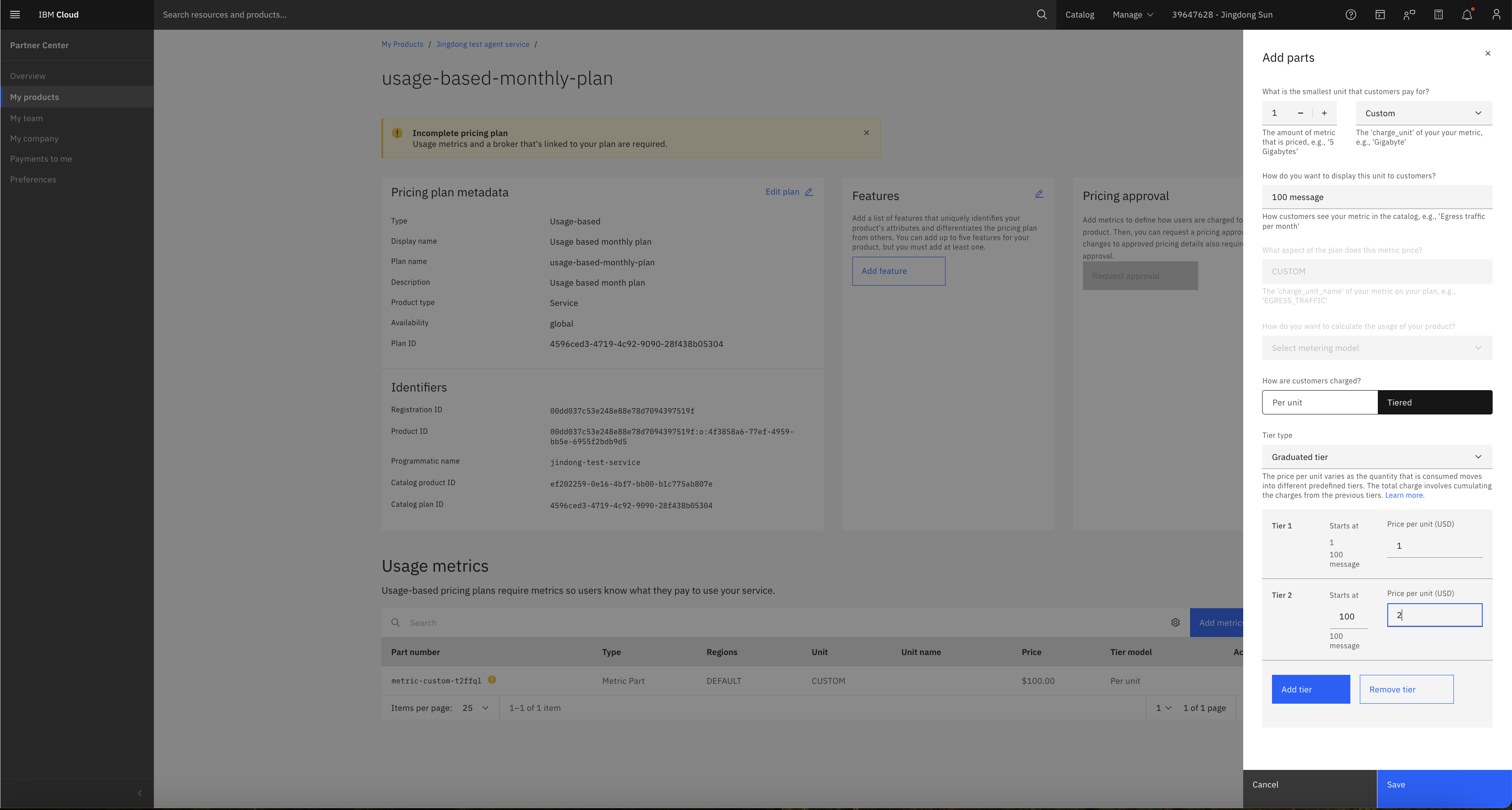The width and height of the screenshot is (1512, 810).
Task: Open table settings gear icon
Action: click(x=1175, y=623)
